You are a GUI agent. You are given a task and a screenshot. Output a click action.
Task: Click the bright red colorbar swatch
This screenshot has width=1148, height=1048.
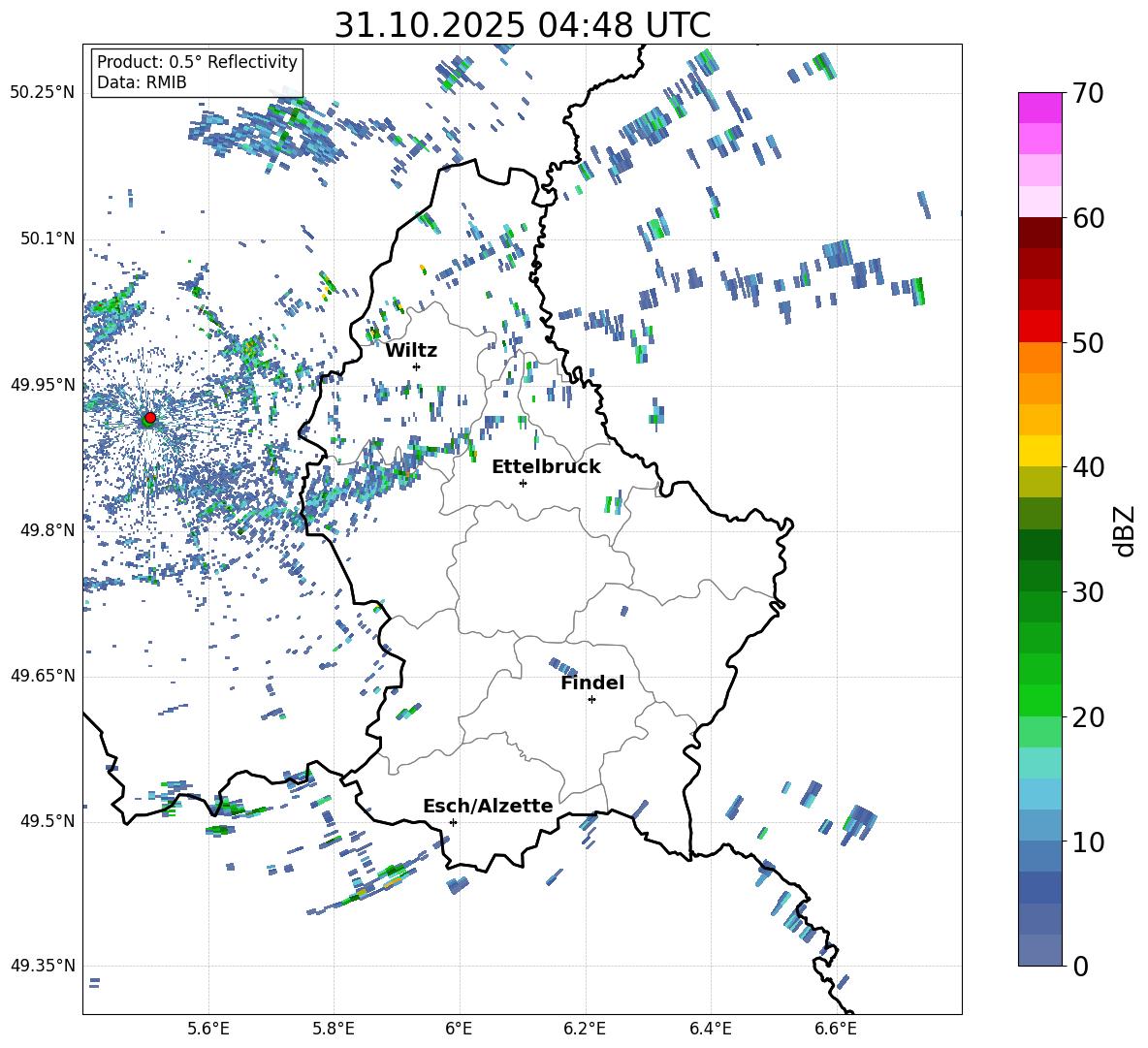(x=1040, y=327)
